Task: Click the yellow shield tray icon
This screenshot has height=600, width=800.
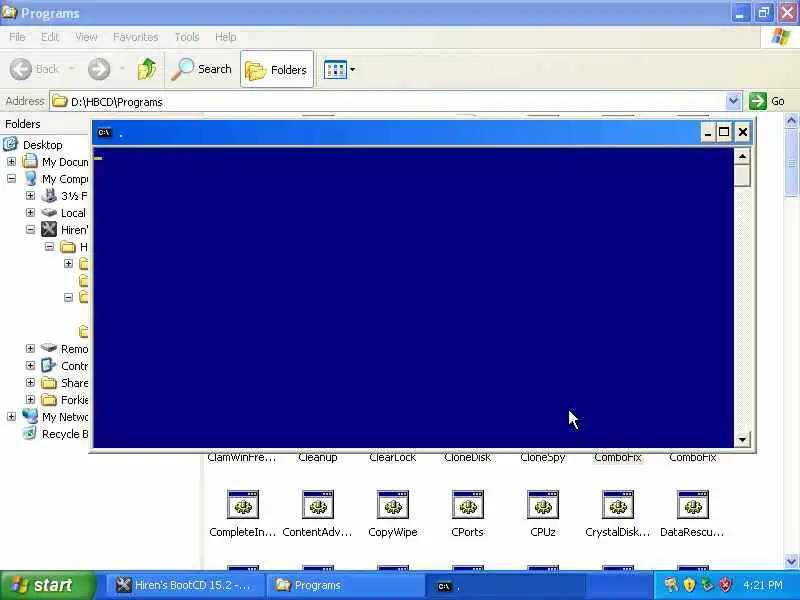Action: click(689, 585)
